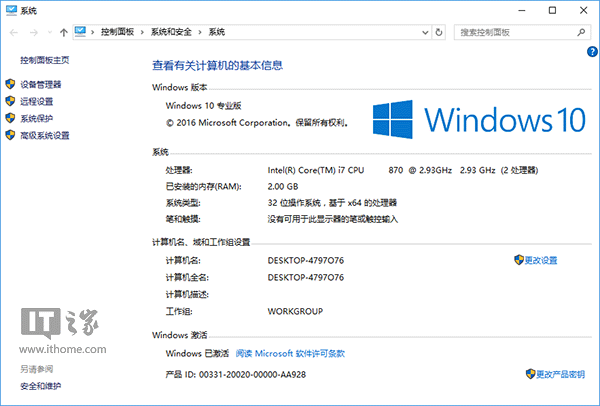Click the shield icon beside 系统保护
This screenshot has width=600, height=406.
11,118
